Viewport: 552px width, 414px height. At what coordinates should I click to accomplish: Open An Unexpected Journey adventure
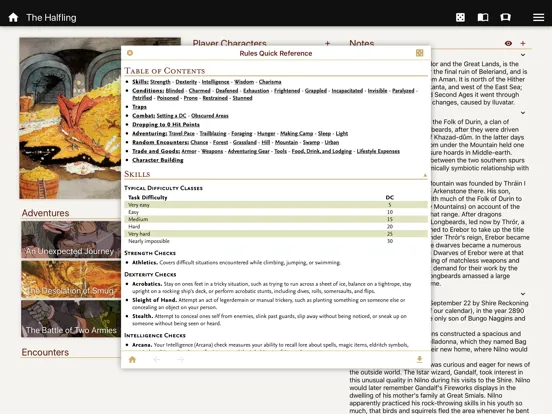71,240
